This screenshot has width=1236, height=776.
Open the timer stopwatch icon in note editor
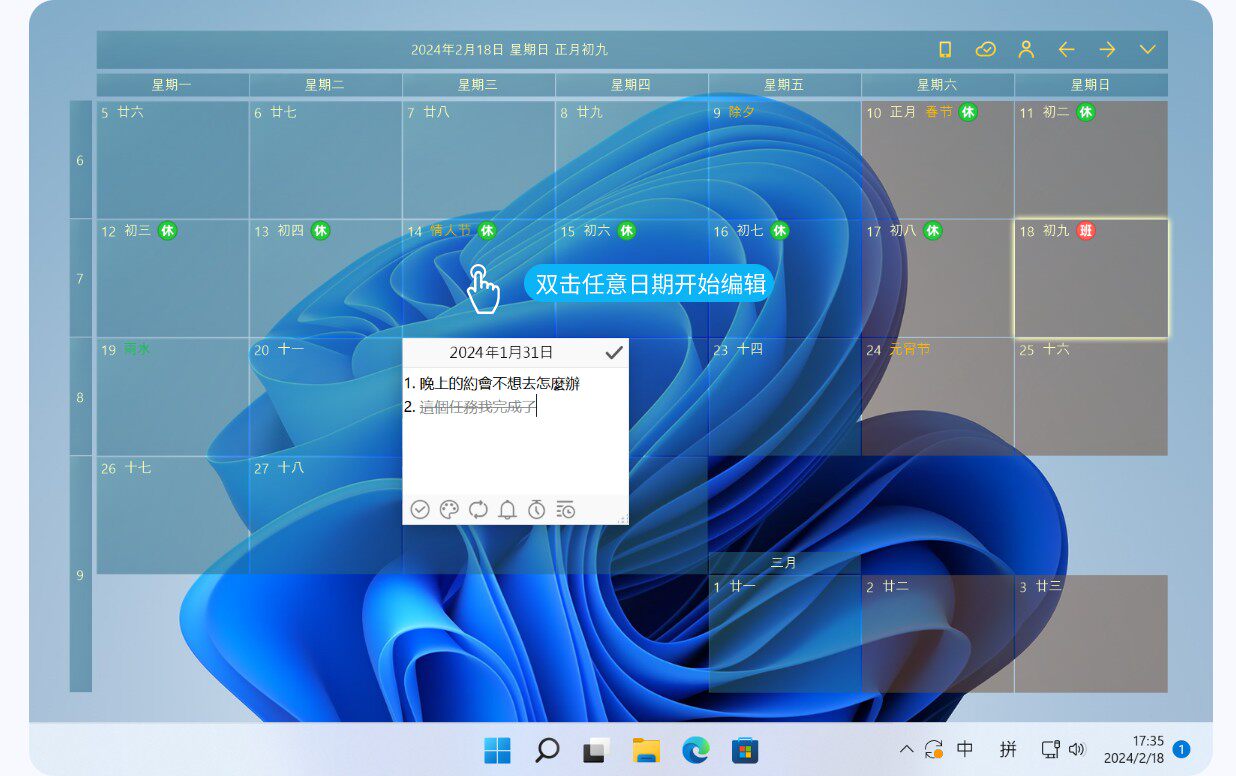537,510
